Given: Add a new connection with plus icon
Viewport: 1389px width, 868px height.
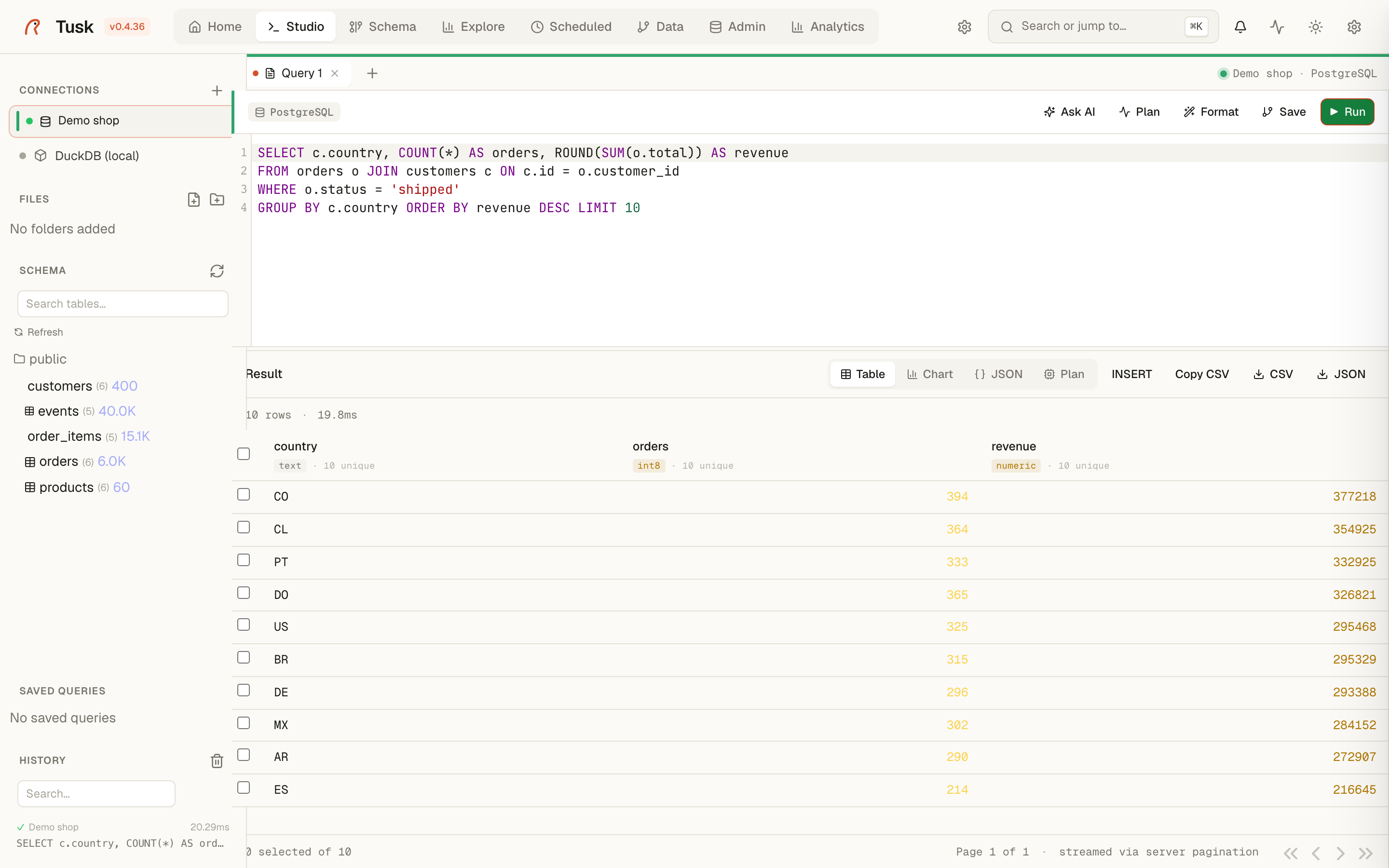Looking at the screenshot, I should pyautogui.click(x=217, y=91).
